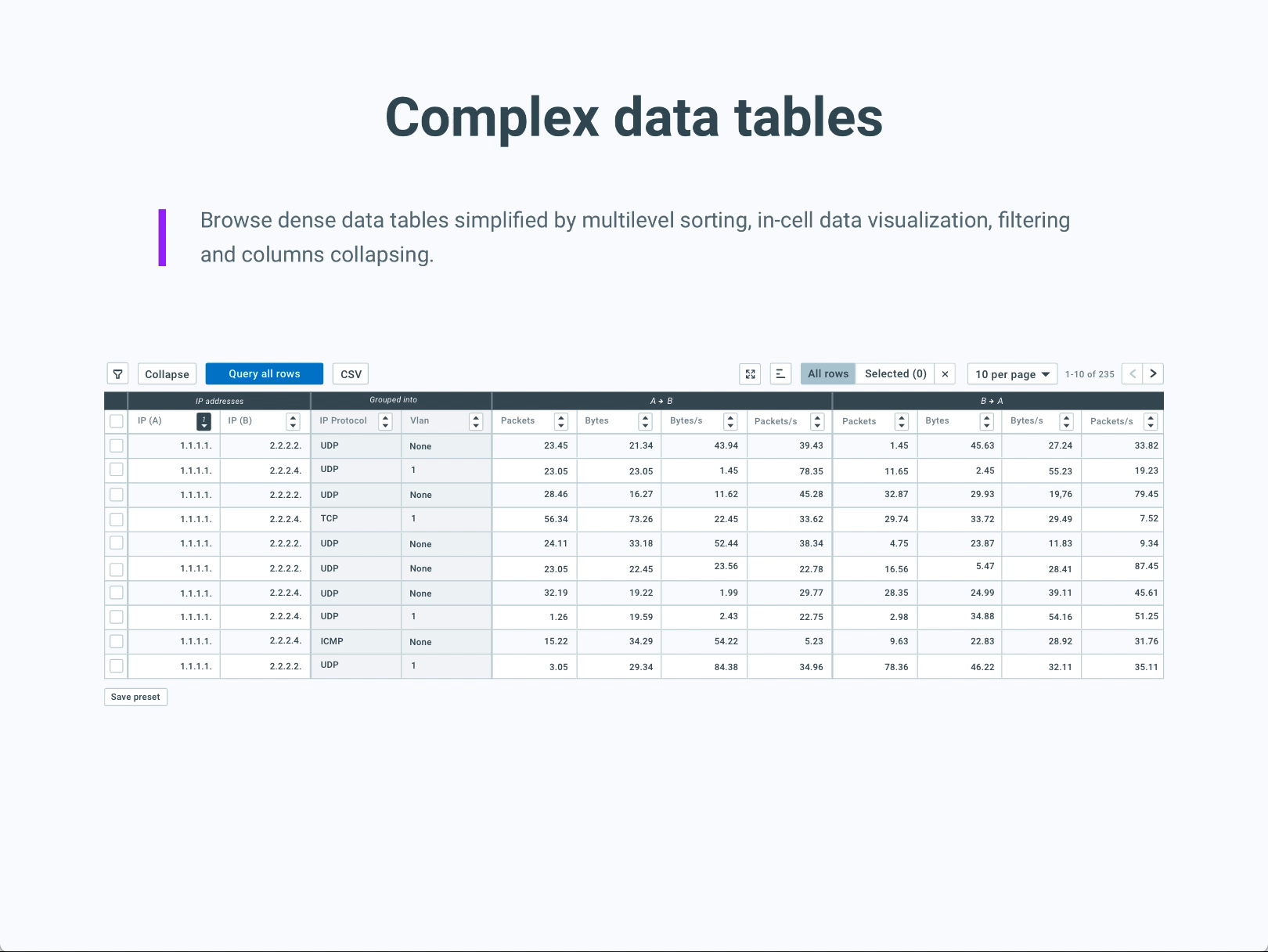
Task: Tick the ICMP row checkbox
Action: click(x=117, y=641)
